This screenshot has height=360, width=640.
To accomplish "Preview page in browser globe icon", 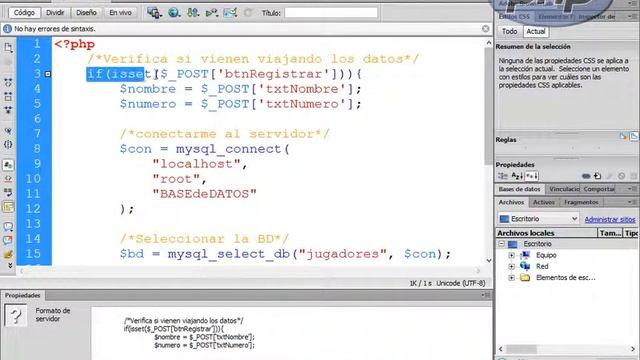I will pos(174,13).
